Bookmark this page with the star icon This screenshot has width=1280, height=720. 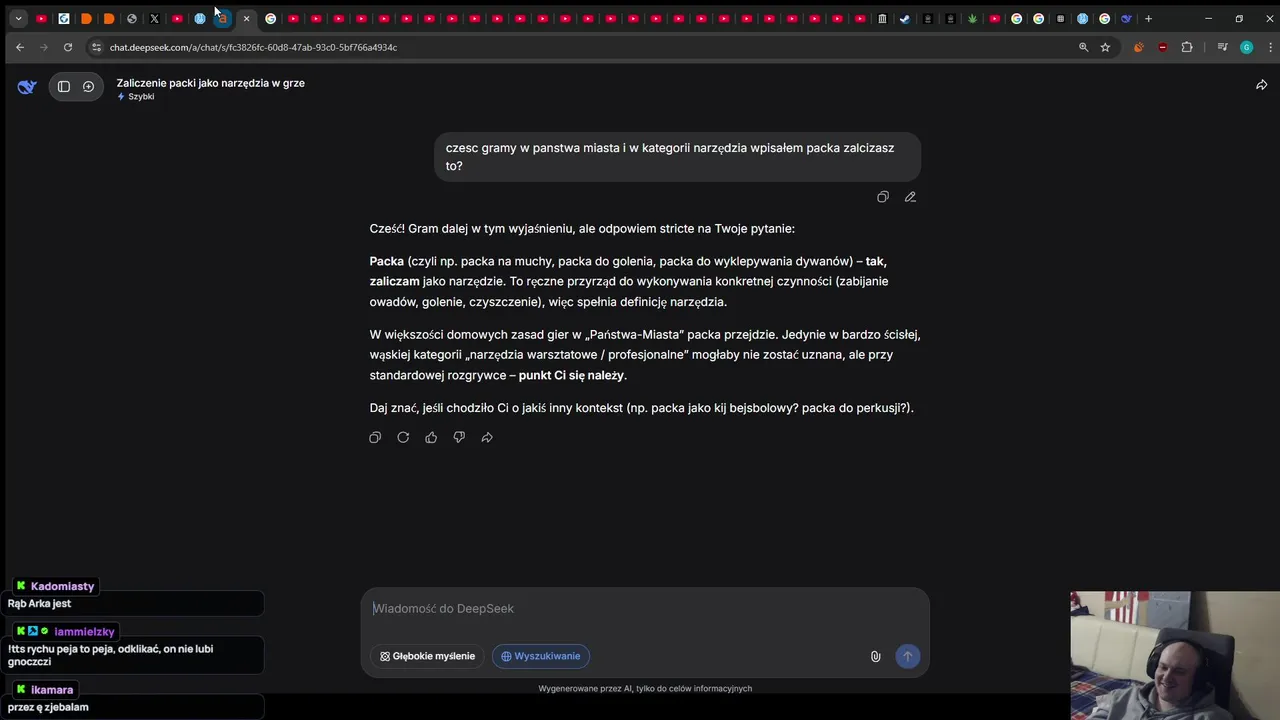1105,47
